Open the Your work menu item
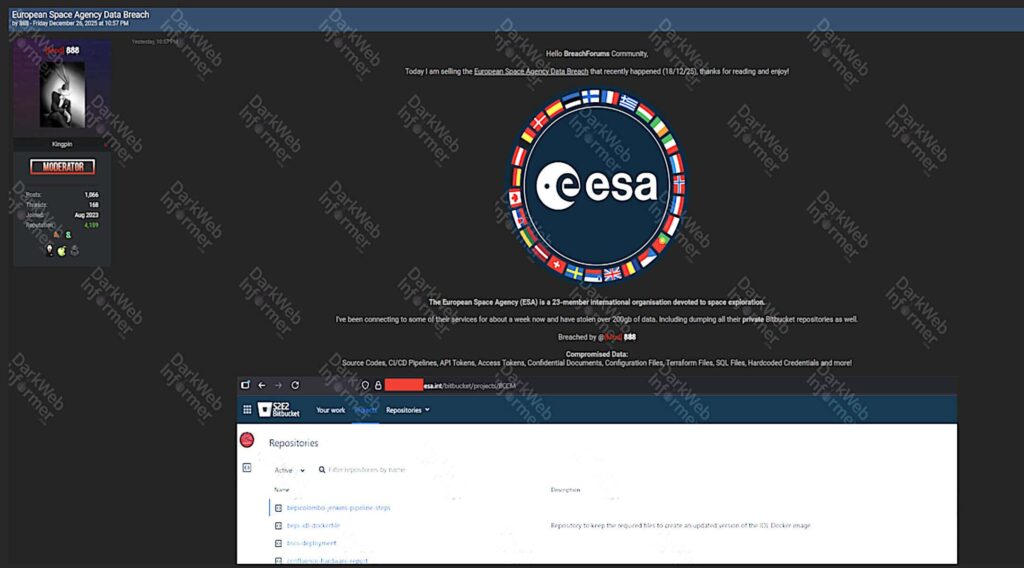The height and width of the screenshot is (568, 1024). (330, 410)
